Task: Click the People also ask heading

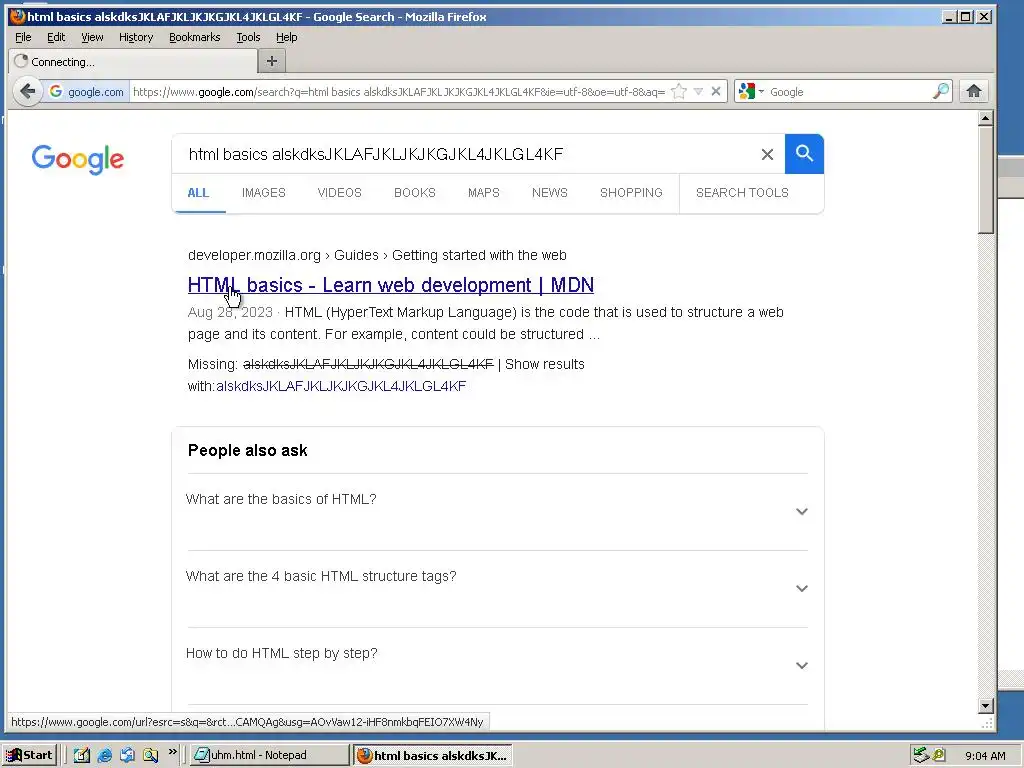Action: coord(248,451)
